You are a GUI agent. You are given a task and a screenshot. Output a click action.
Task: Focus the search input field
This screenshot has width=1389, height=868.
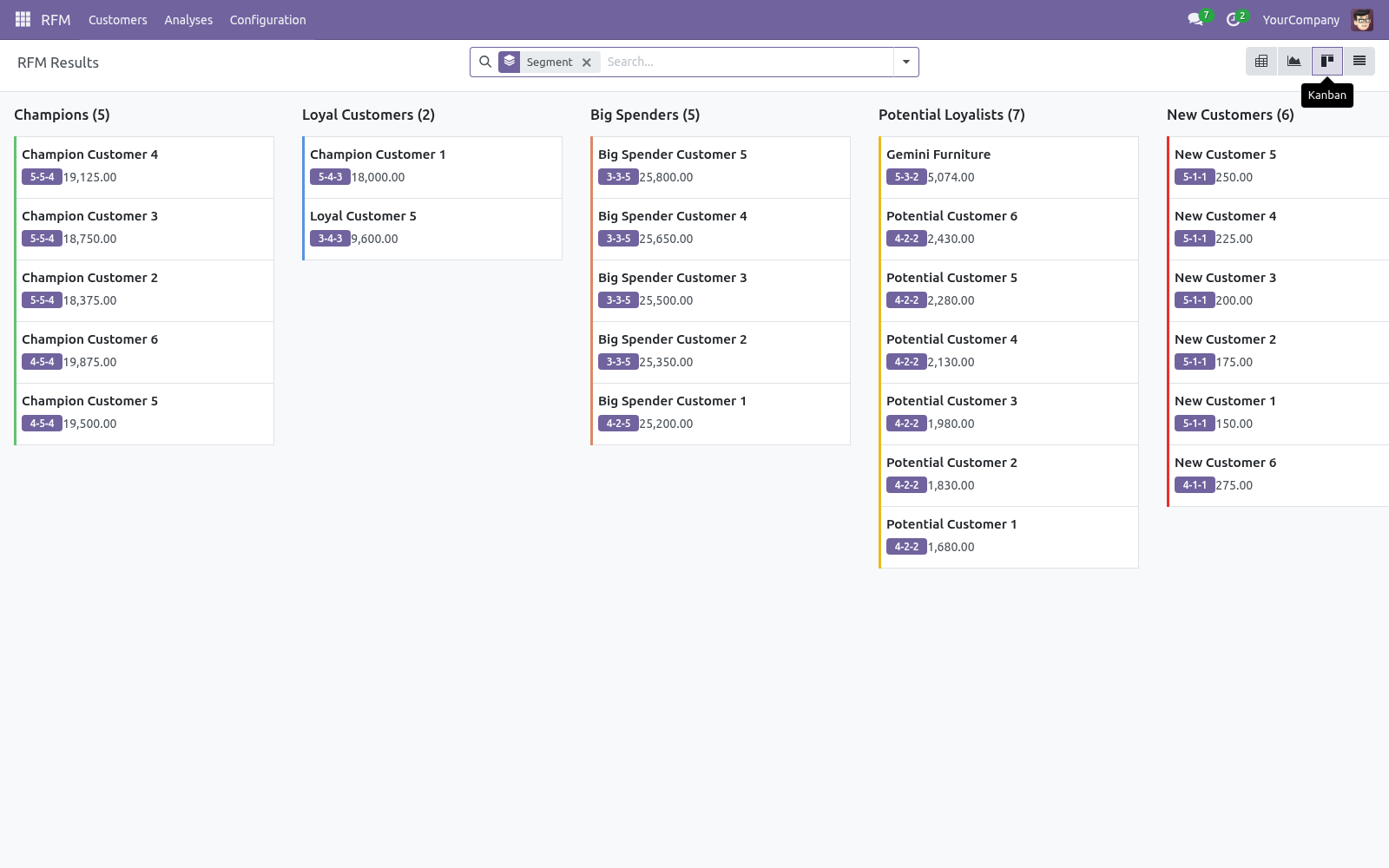click(747, 62)
